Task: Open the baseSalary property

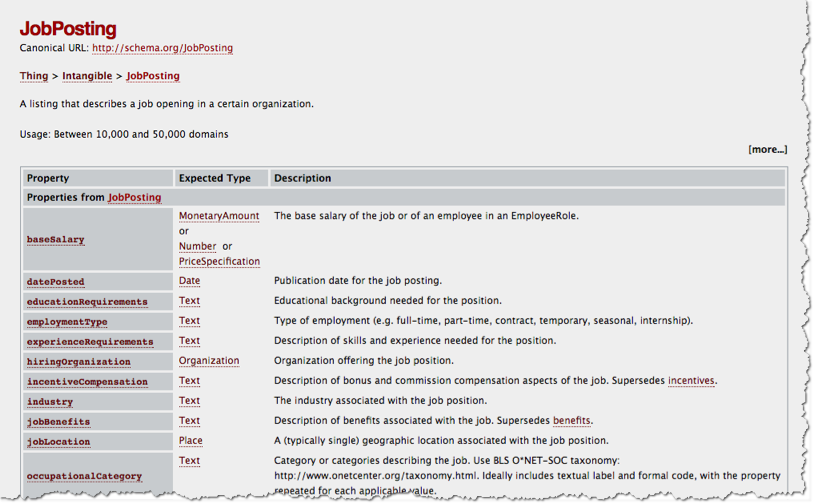Action: pos(55,239)
